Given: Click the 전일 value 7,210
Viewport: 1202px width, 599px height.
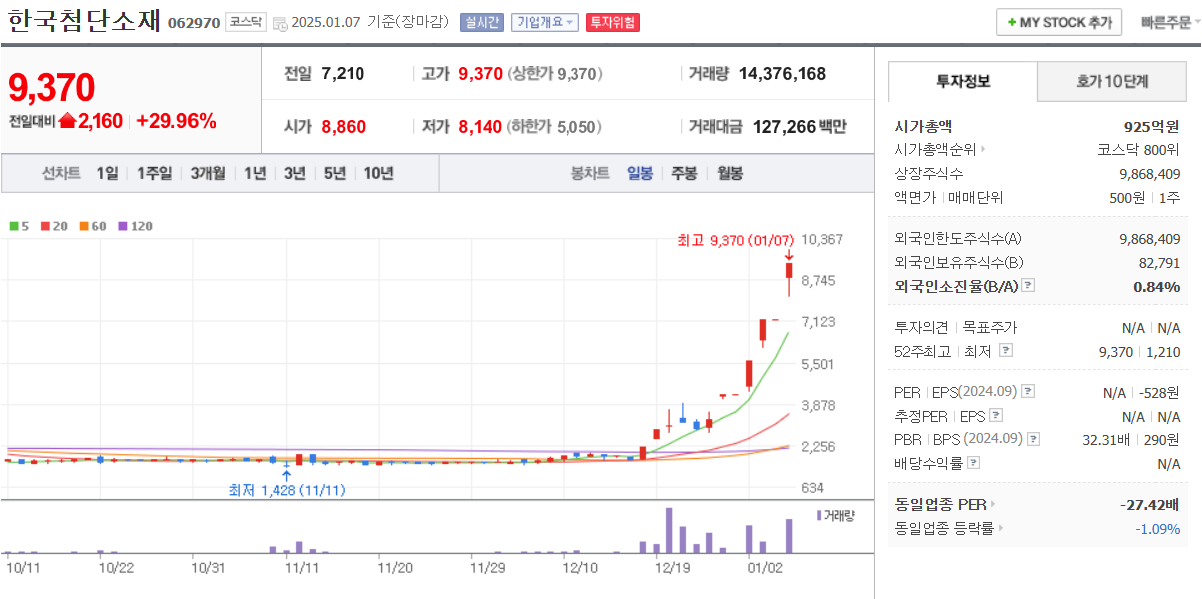Looking at the screenshot, I should point(343,73).
